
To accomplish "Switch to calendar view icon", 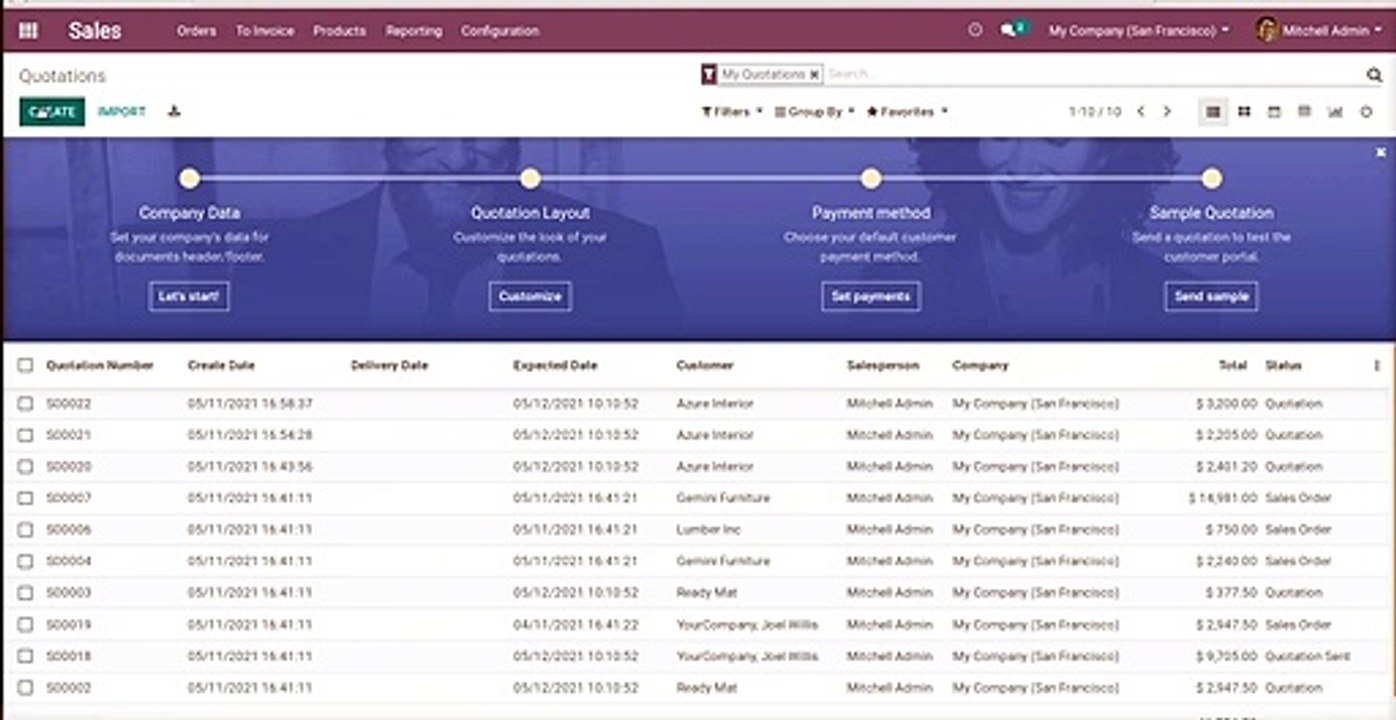I will tap(1274, 112).
